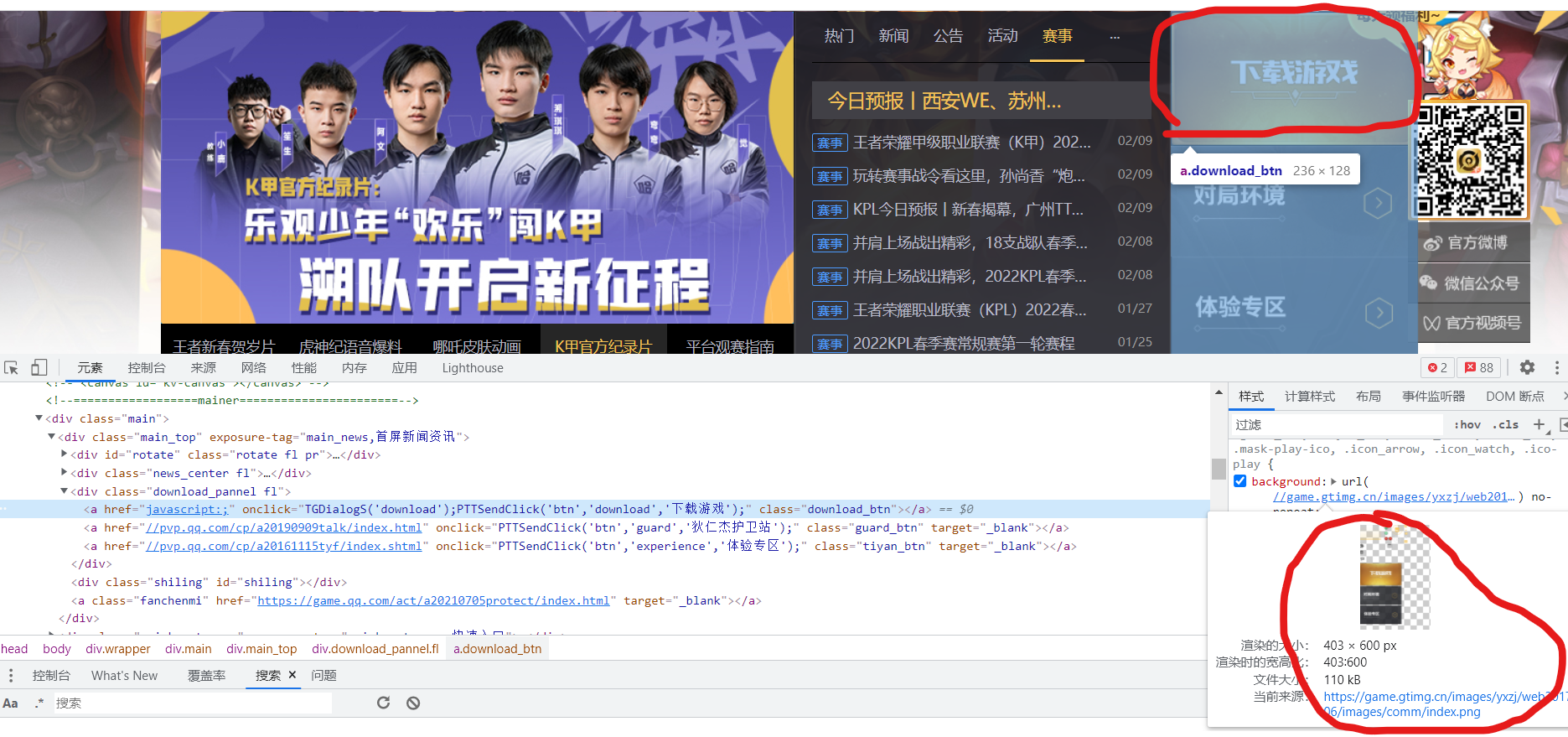Click the 过滤 styles filter field
The height and width of the screenshot is (737, 1568).
(1338, 424)
